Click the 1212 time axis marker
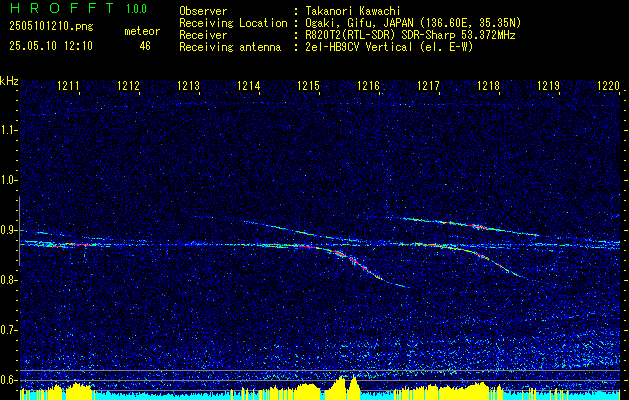 pos(128,85)
